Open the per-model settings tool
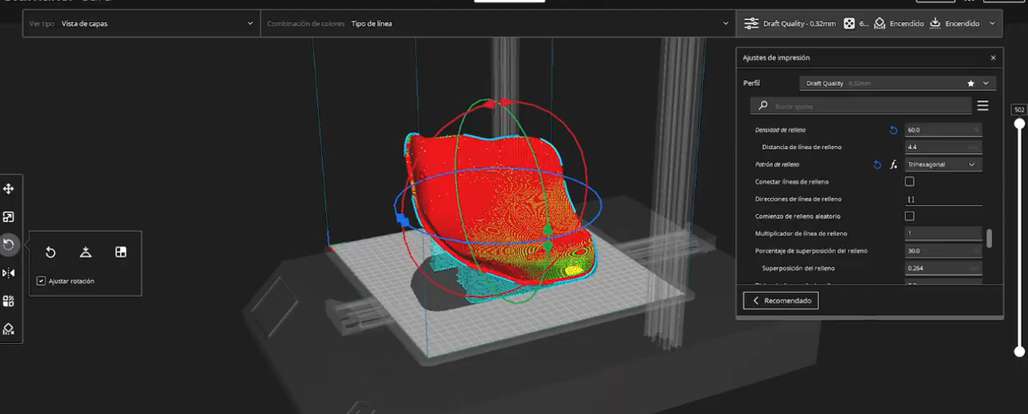The width and height of the screenshot is (1028, 414). 9,301
